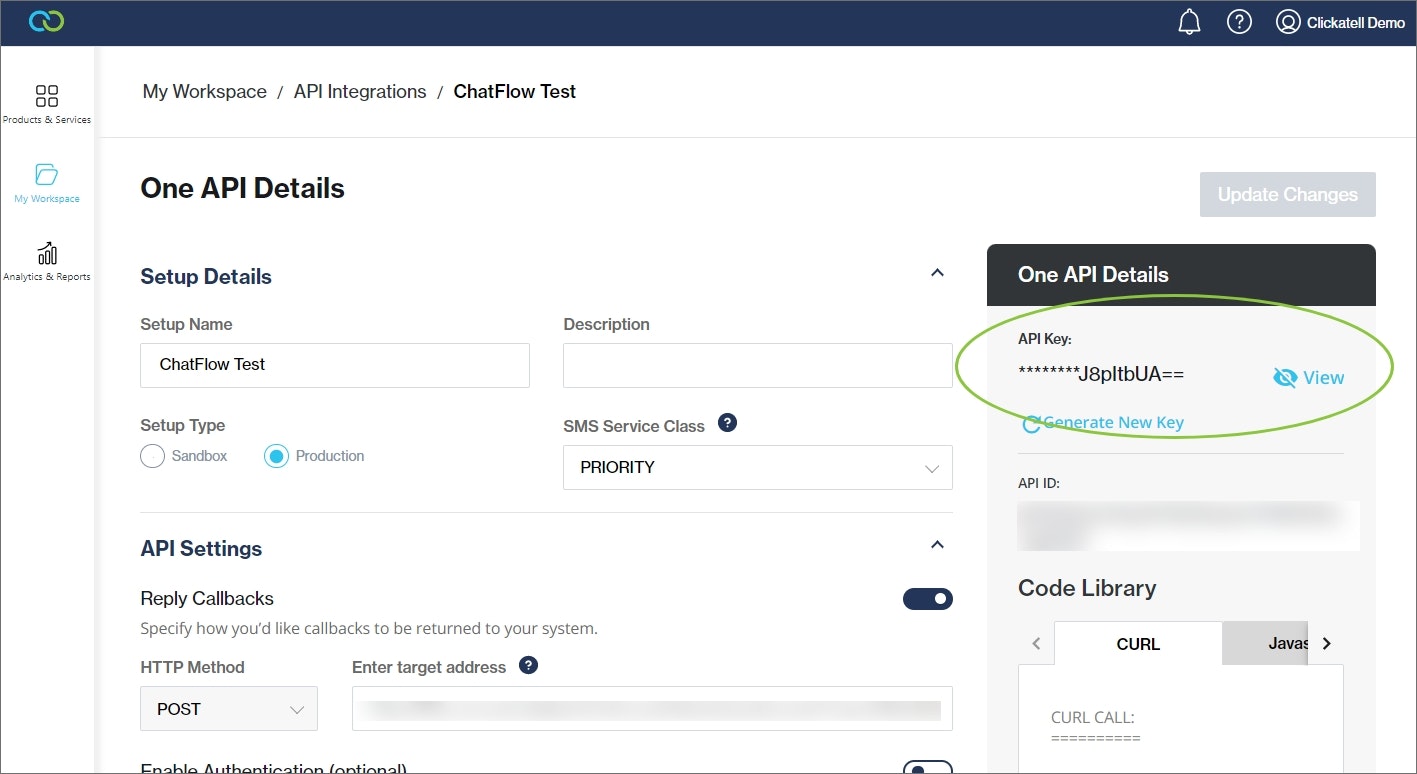Open My Workspace in sidebar

coord(47,183)
